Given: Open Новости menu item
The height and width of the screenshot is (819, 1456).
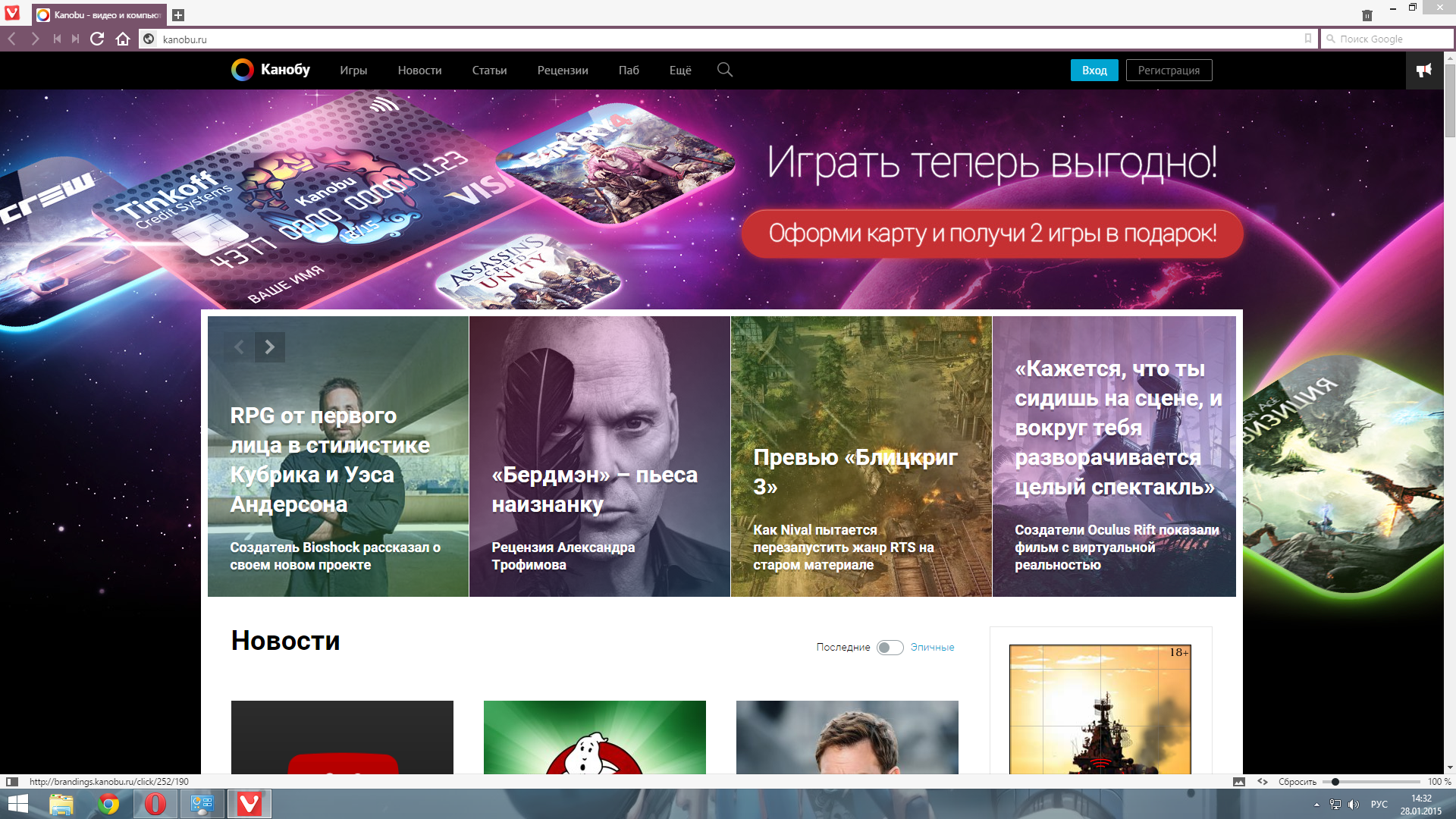Looking at the screenshot, I should [419, 70].
